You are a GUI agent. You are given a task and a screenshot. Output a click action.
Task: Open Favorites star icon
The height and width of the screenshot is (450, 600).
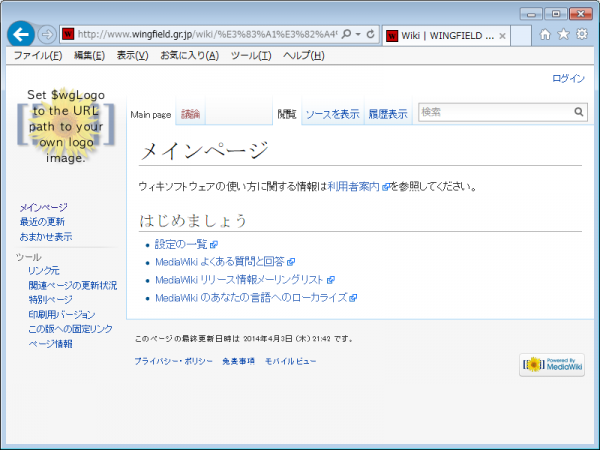(x=563, y=34)
